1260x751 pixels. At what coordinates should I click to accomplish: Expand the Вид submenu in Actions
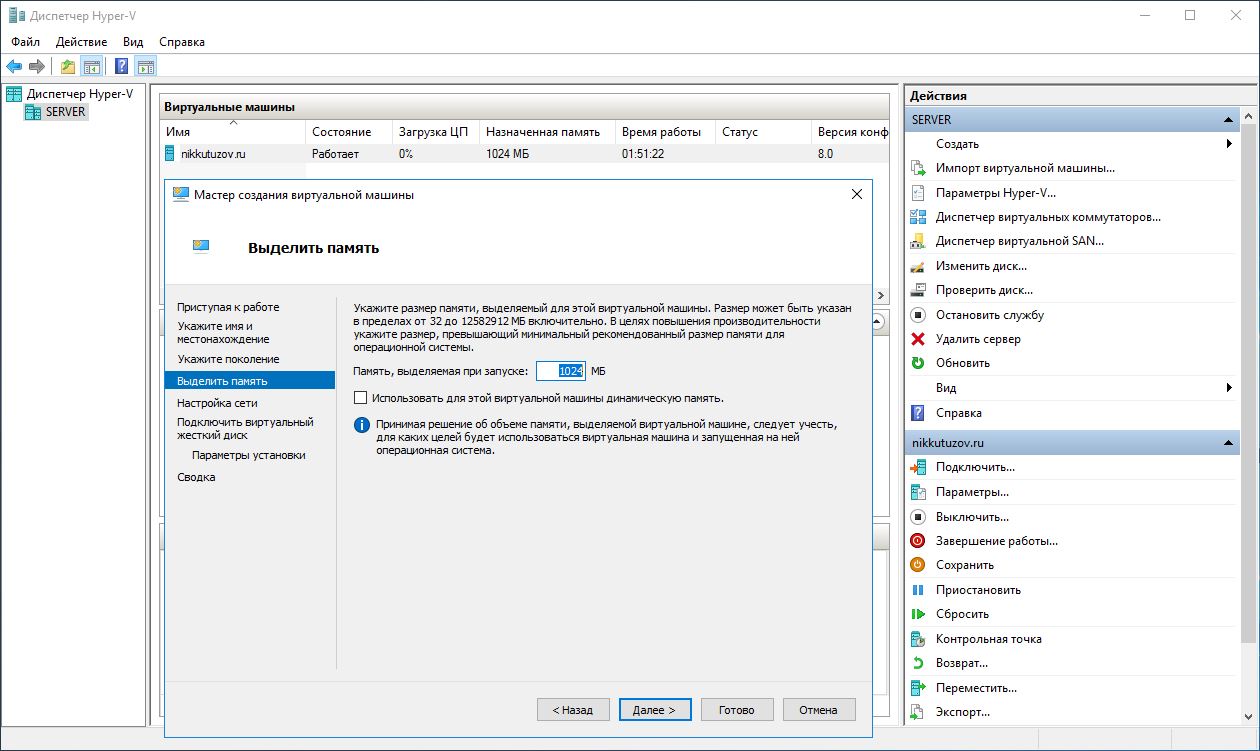(1228, 388)
